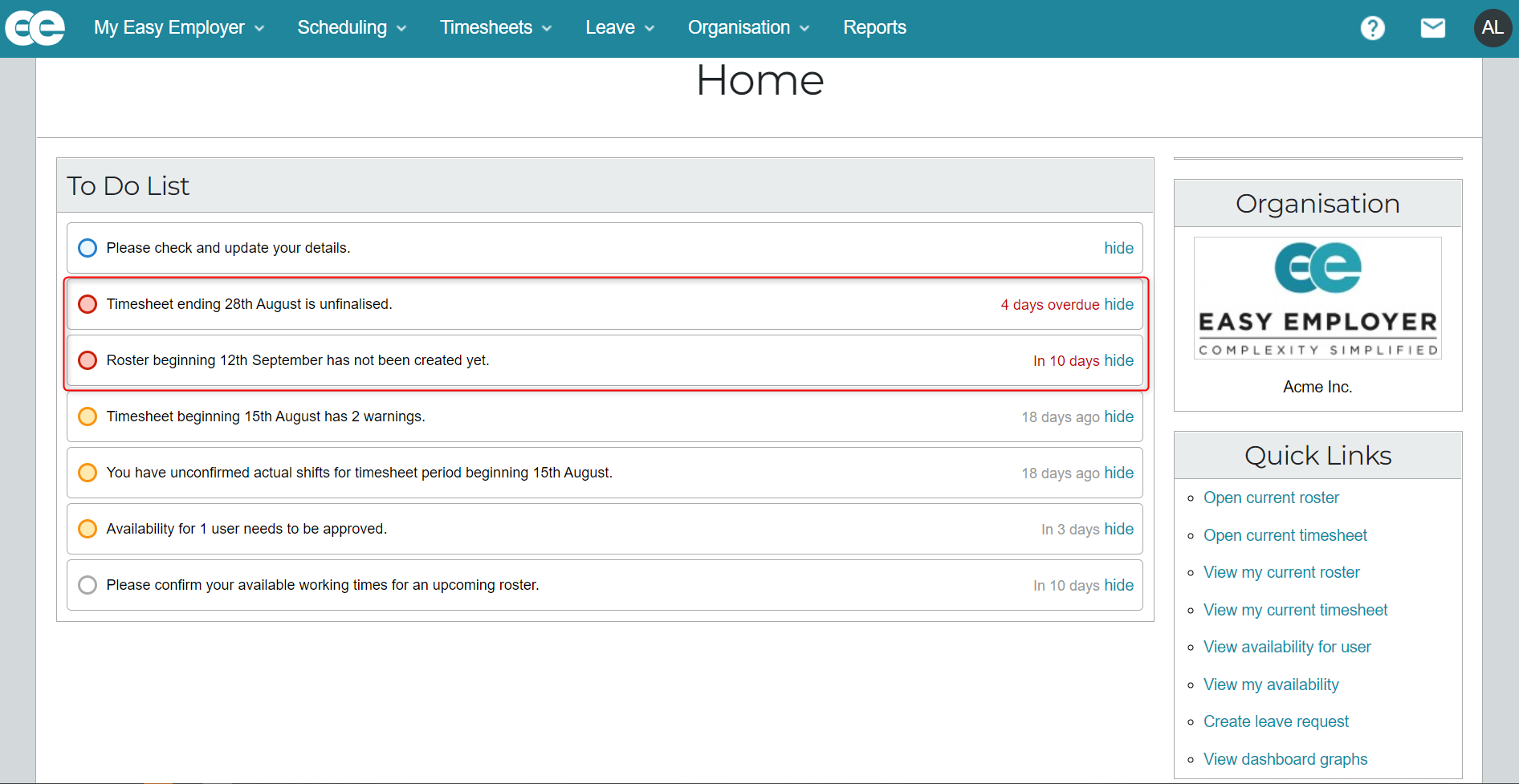The width and height of the screenshot is (1519, 784).
Task: Expand the My Easy Employer menu
Action: pos(179,28)
